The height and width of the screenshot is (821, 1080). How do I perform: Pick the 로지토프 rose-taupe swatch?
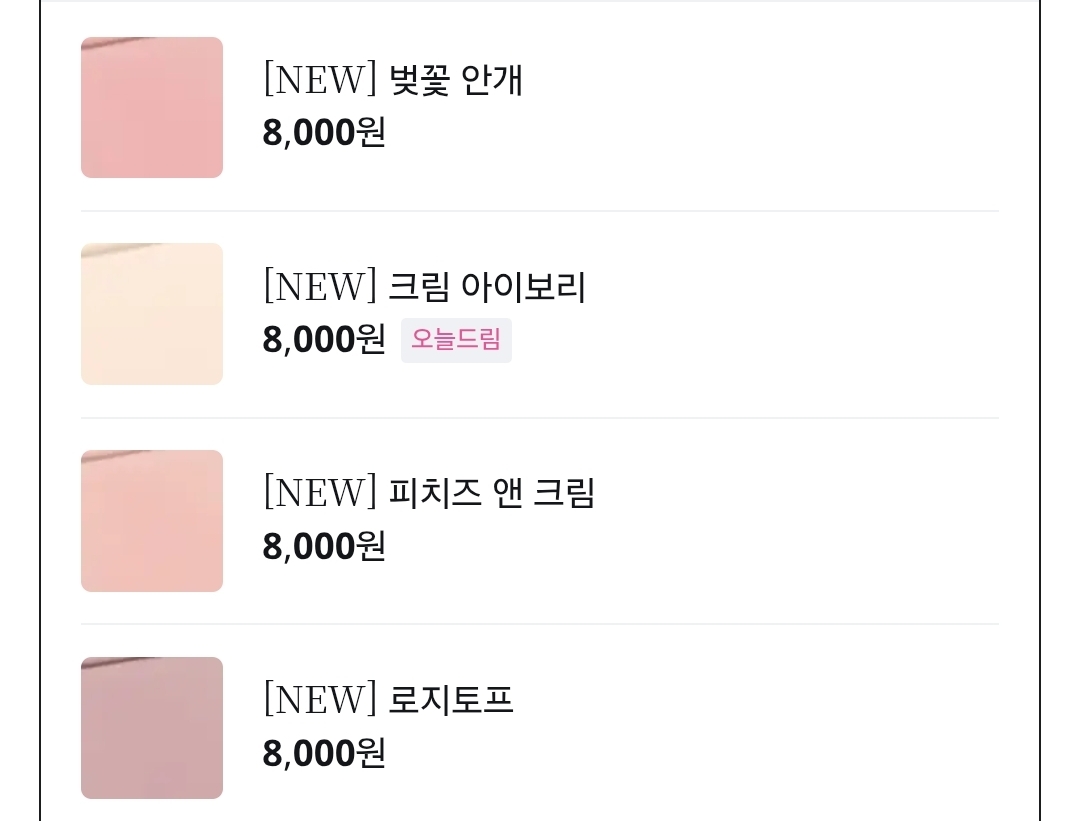pos(152,728)
